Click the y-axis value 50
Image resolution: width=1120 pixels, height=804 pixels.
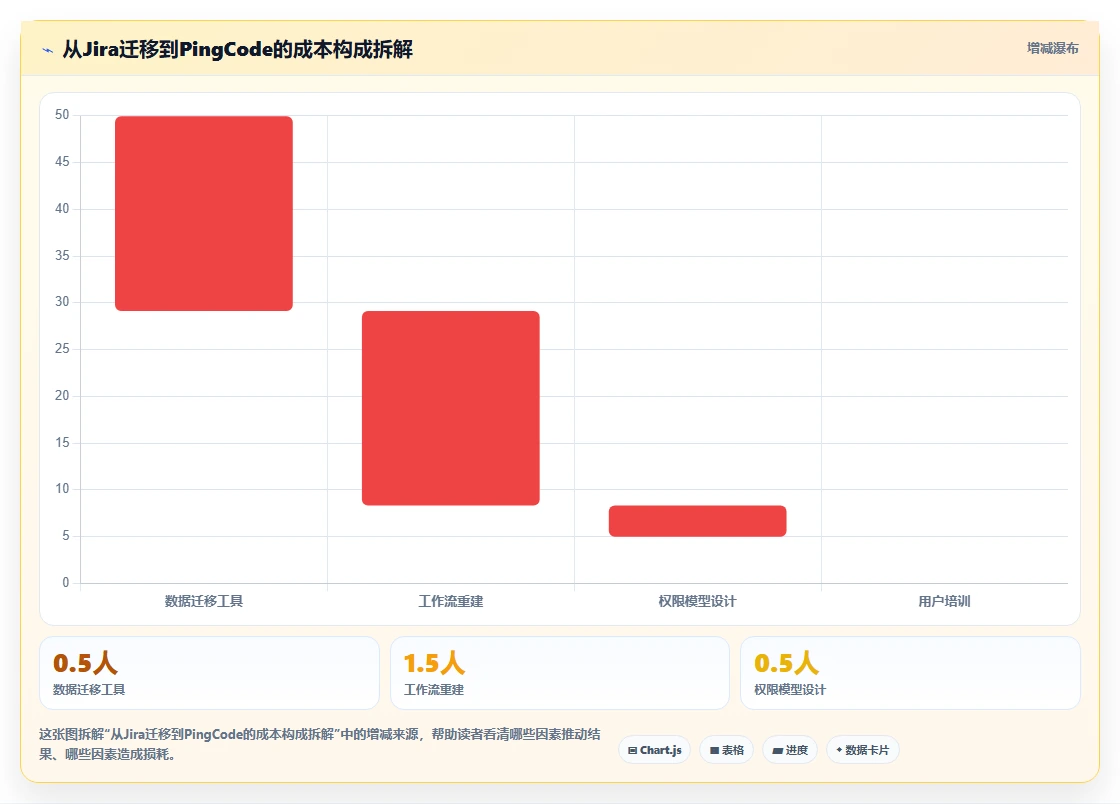(x=62, y=115)
